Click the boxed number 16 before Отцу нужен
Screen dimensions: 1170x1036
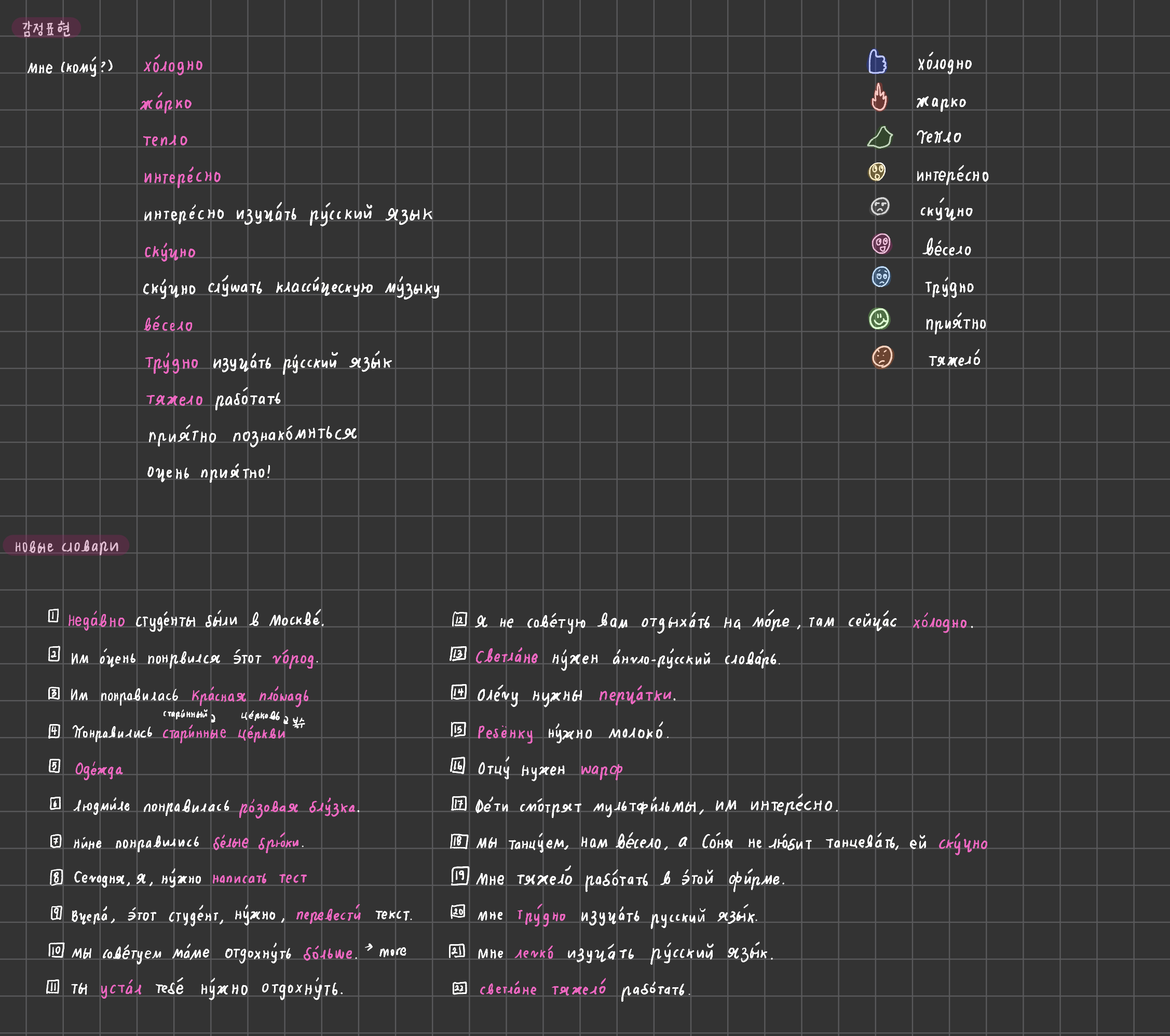click(458, 766)
